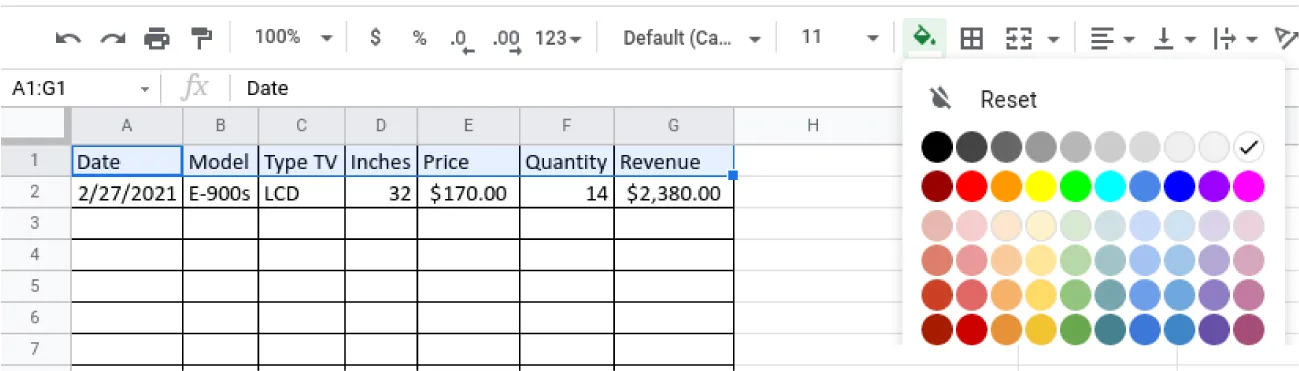Click the Revenue header cell
The width and height of the screenshot is (1299, 371).
[x=674, y=162]
